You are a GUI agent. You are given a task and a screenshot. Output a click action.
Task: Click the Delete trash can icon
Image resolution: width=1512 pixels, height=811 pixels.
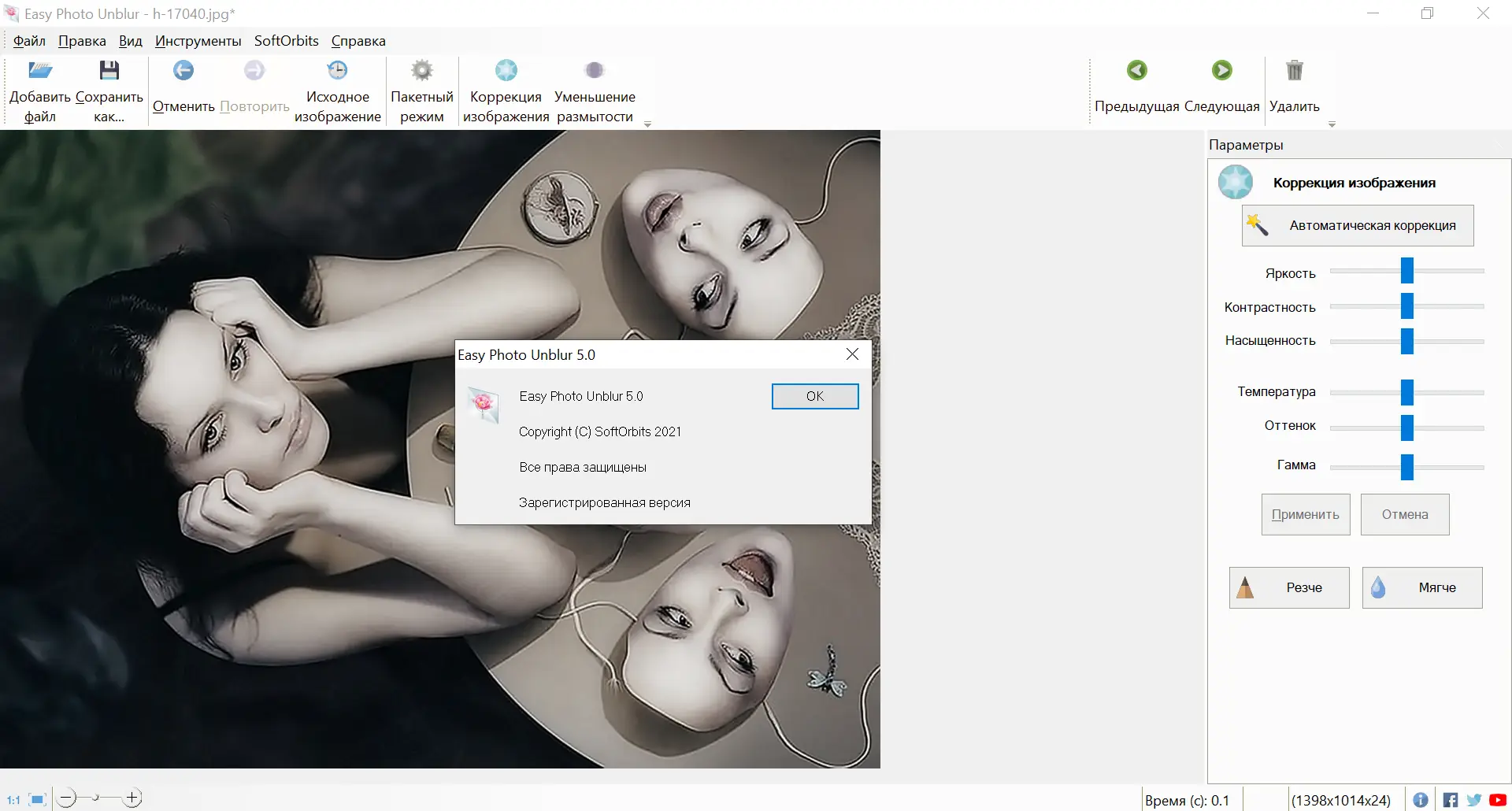(1295, 71)
